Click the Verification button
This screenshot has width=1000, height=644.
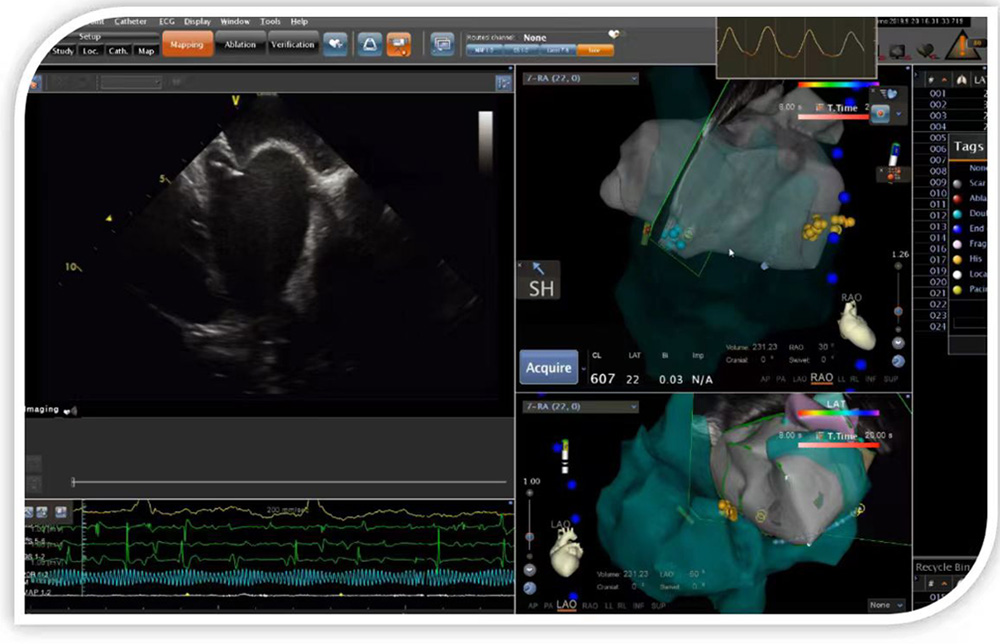point(293,45)
